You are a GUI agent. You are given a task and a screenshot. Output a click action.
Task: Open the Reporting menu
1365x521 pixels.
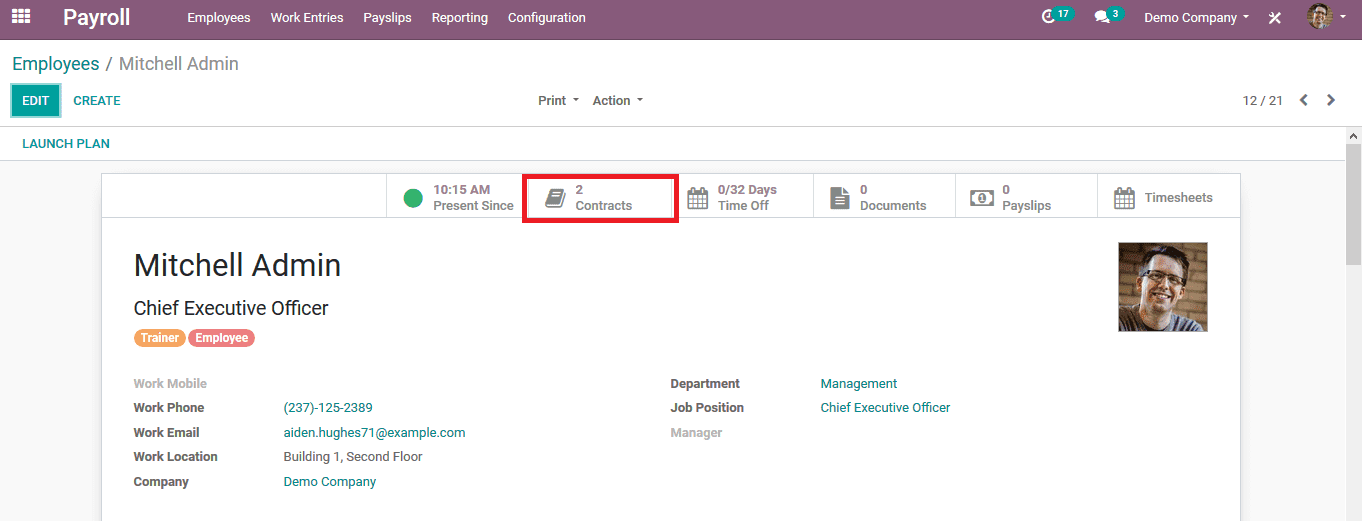[460, 18]
